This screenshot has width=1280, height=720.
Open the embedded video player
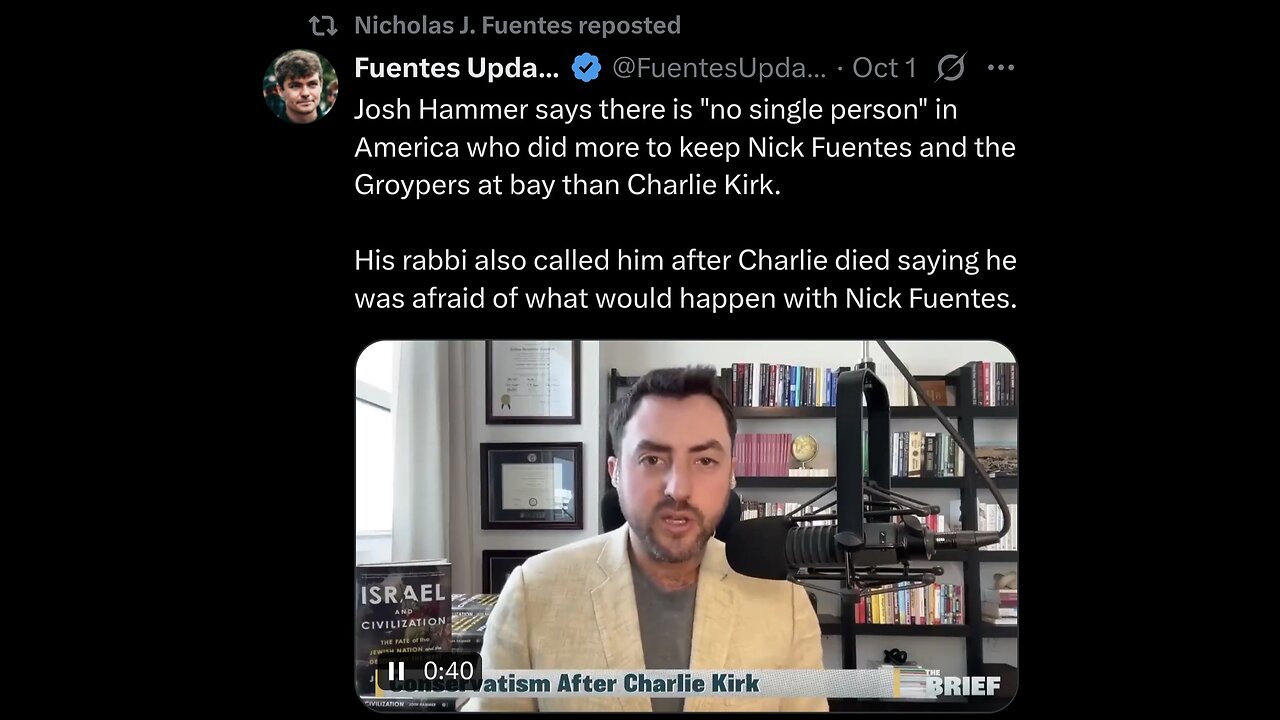tap(686, 500)
